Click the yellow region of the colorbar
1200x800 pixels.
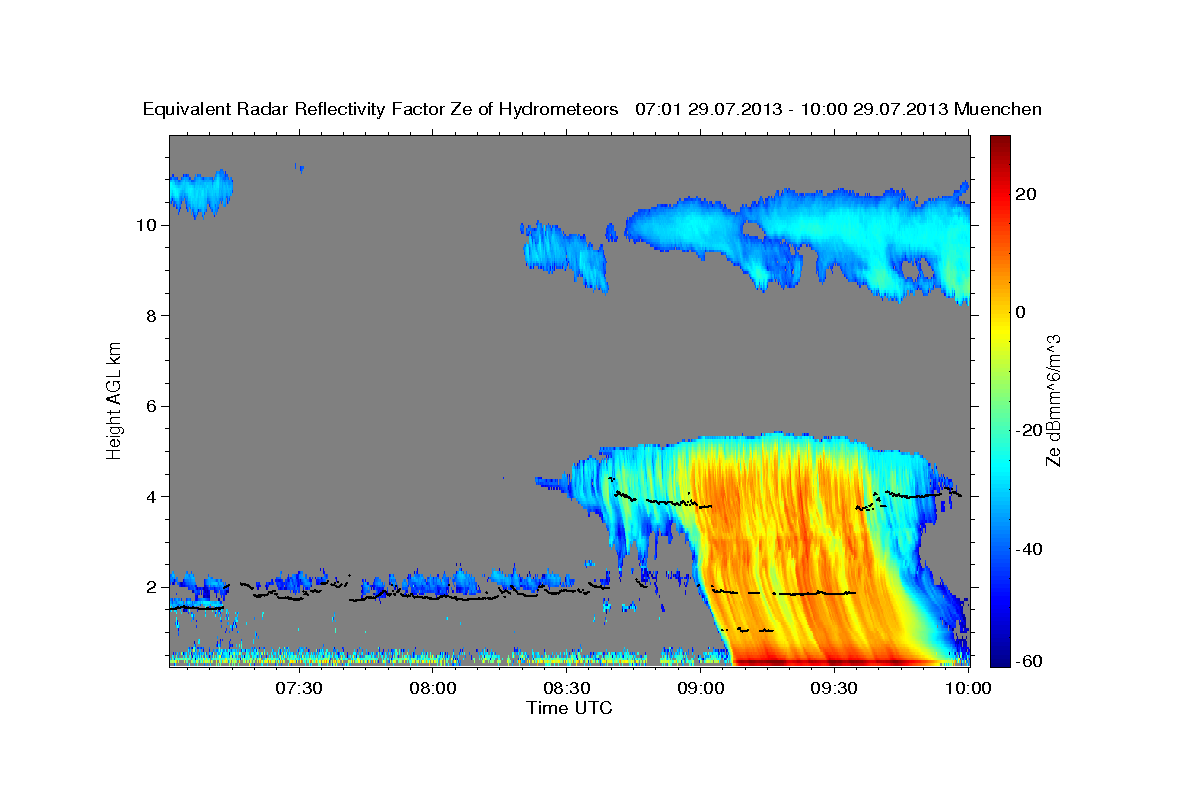coord(999,330)
